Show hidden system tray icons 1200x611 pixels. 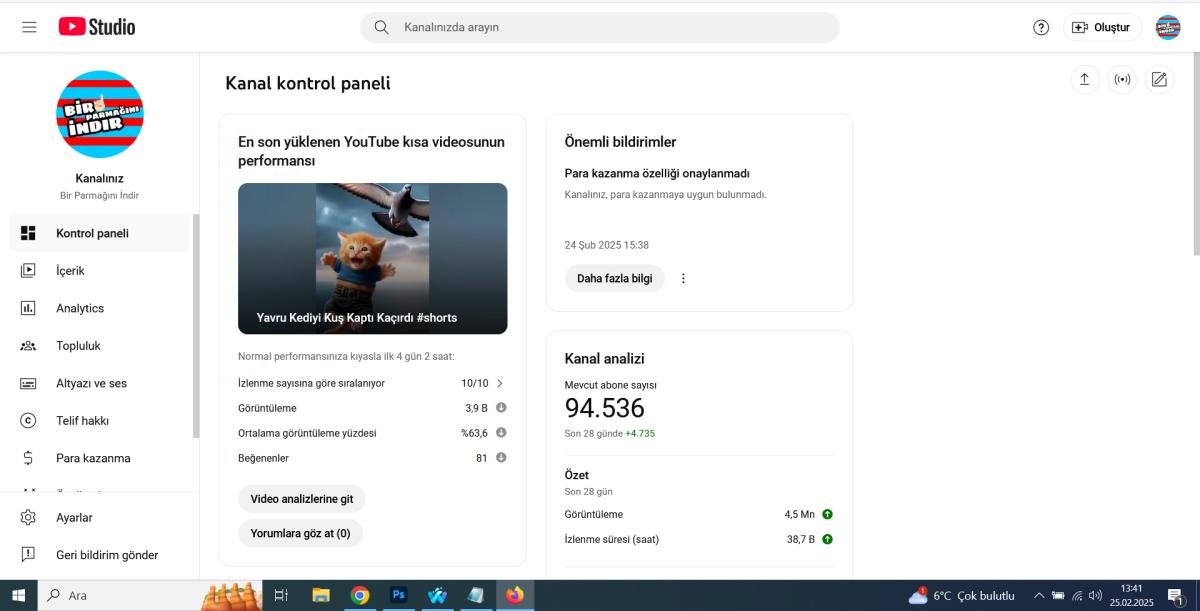(1039, 595)
